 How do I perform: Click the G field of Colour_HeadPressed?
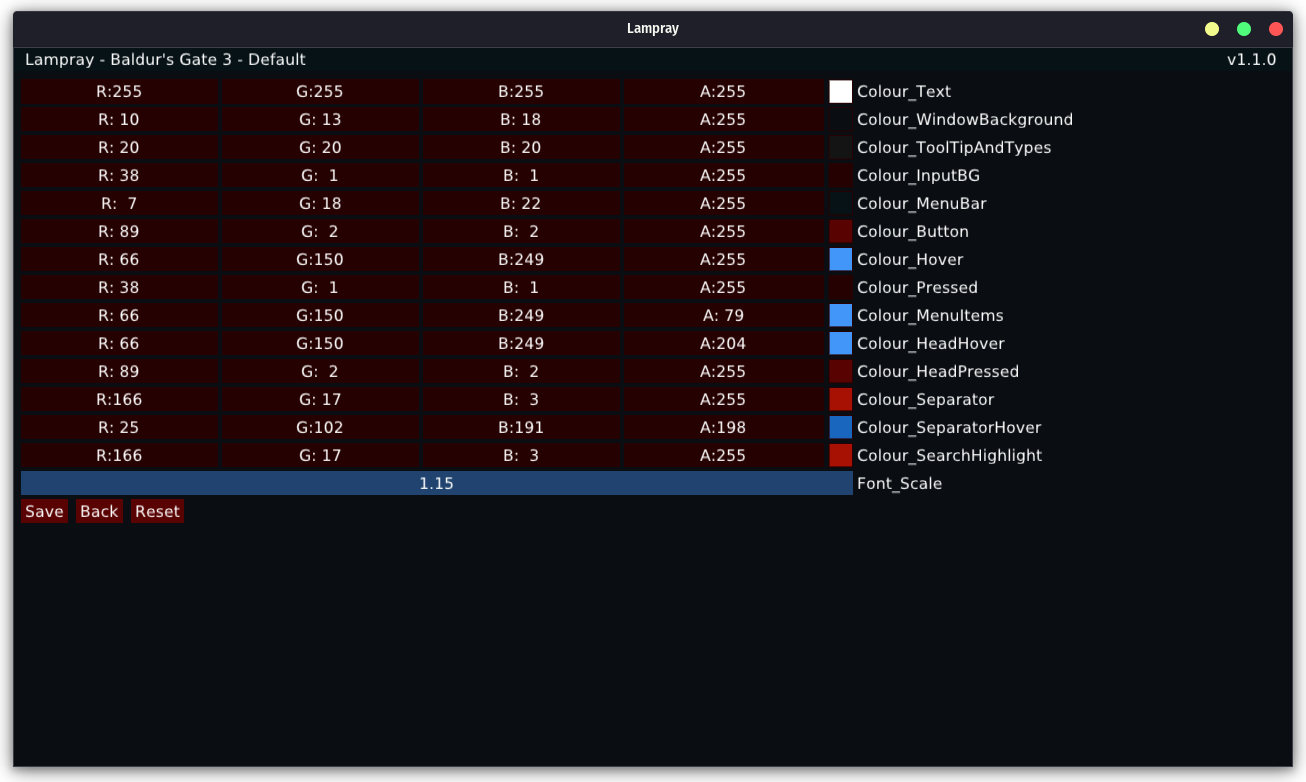pyautogui.click(x=320, y=371)
